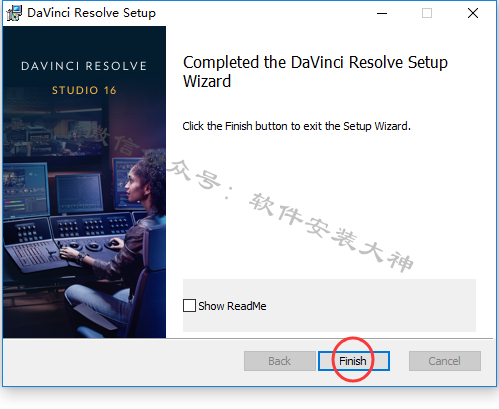Image resolution: width=499 pixels, height=409 pixels.
Task: Minimize the DaVinci Resolve Setup window
Action: coord(382,13)
